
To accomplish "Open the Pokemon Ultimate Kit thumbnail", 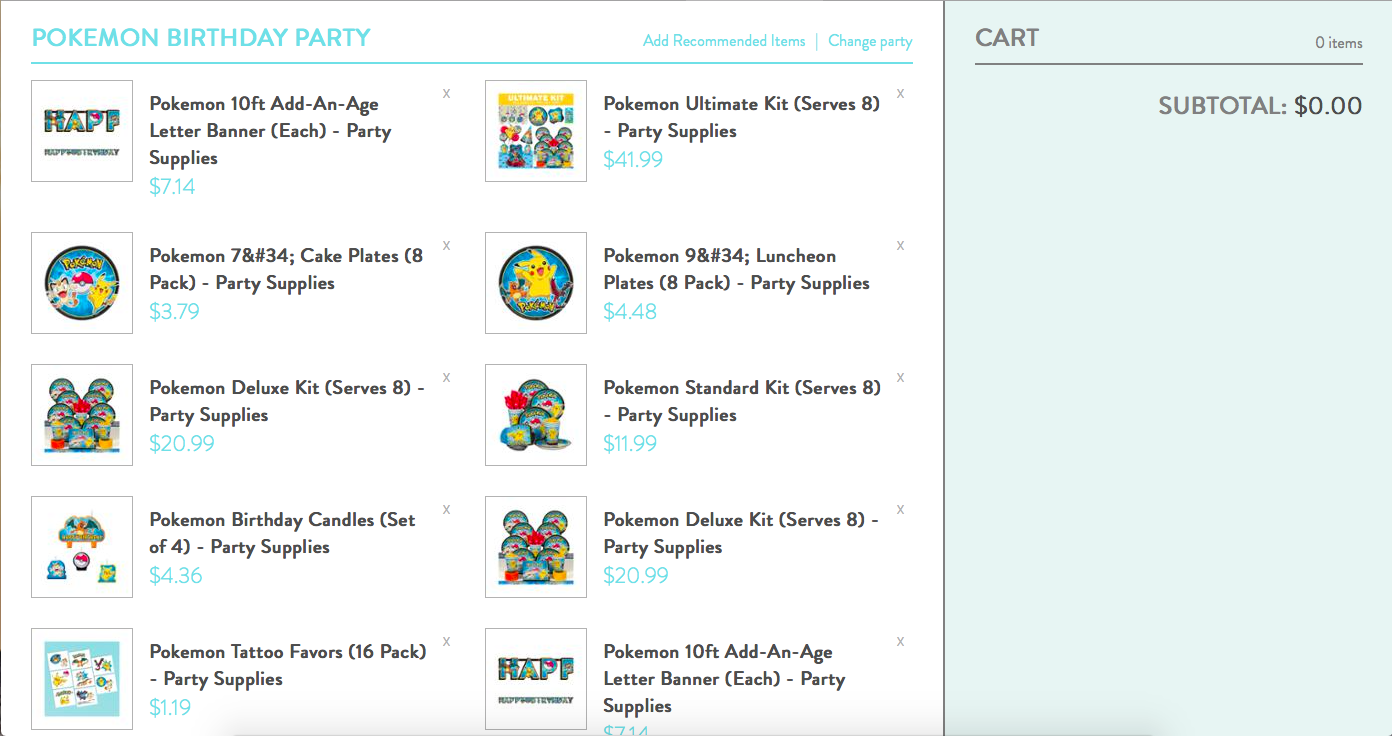I will click(536, 131).
